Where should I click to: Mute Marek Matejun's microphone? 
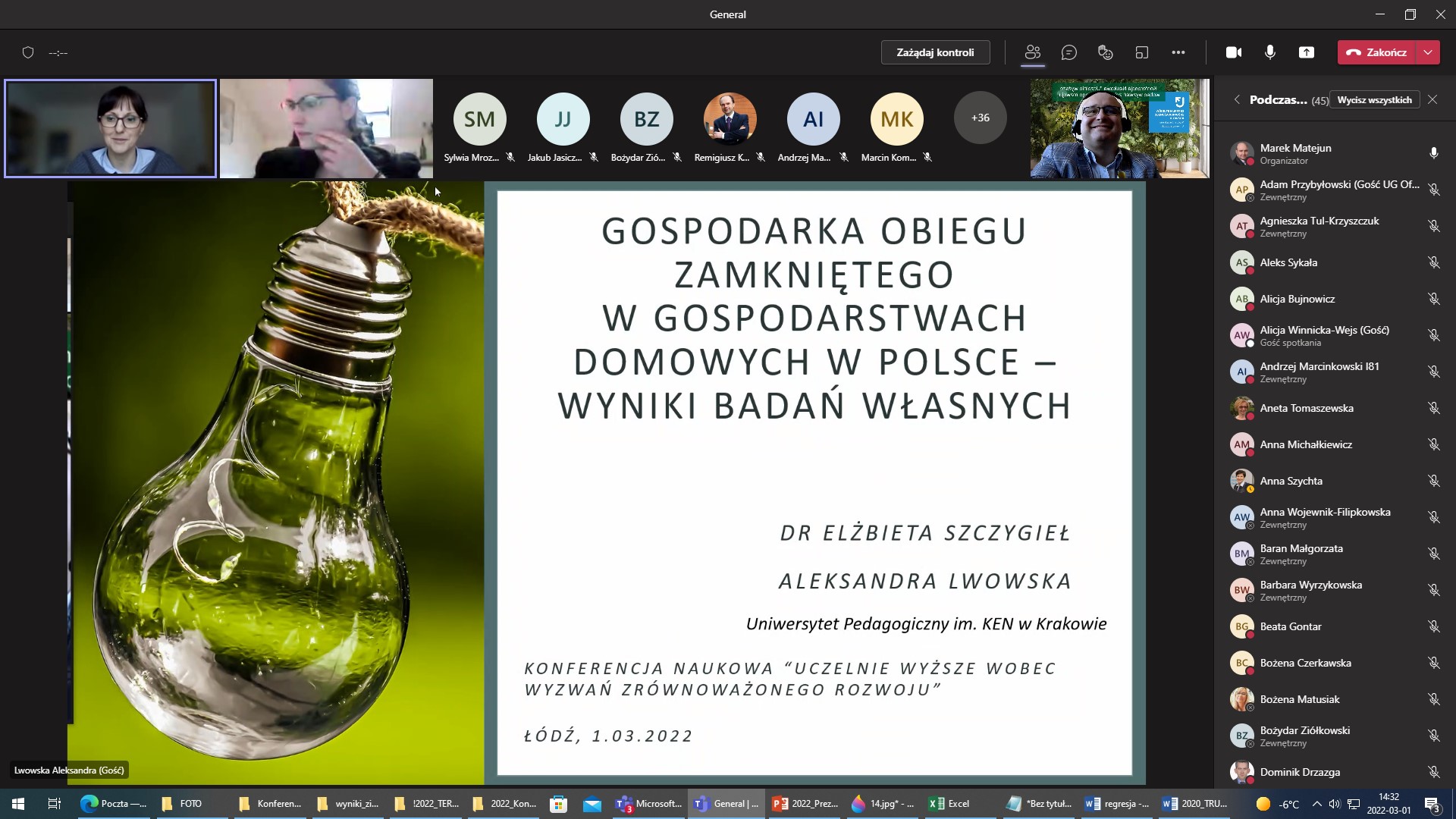[x=1433, y=152]
